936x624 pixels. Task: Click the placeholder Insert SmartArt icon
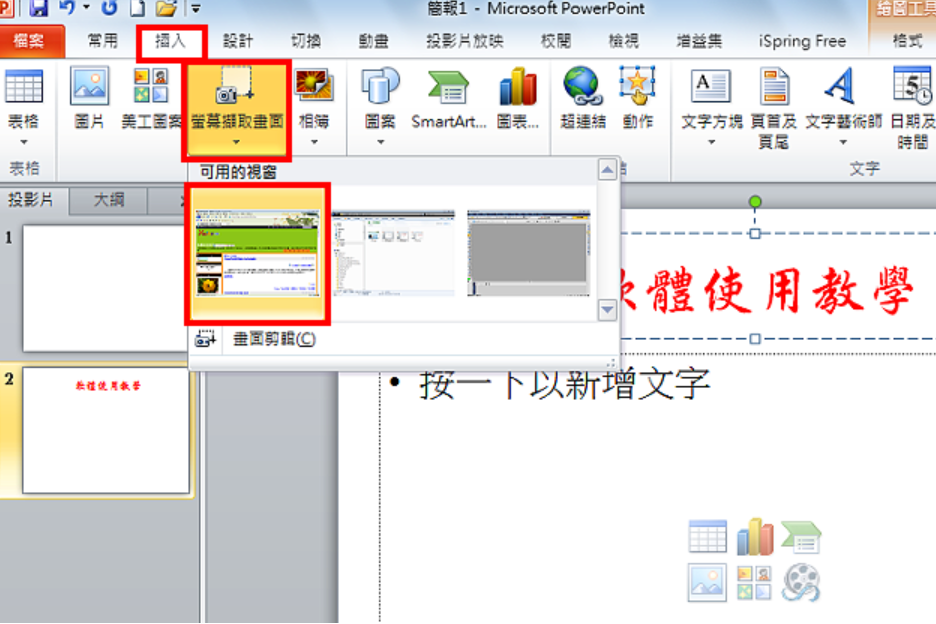tap(801, 536)
